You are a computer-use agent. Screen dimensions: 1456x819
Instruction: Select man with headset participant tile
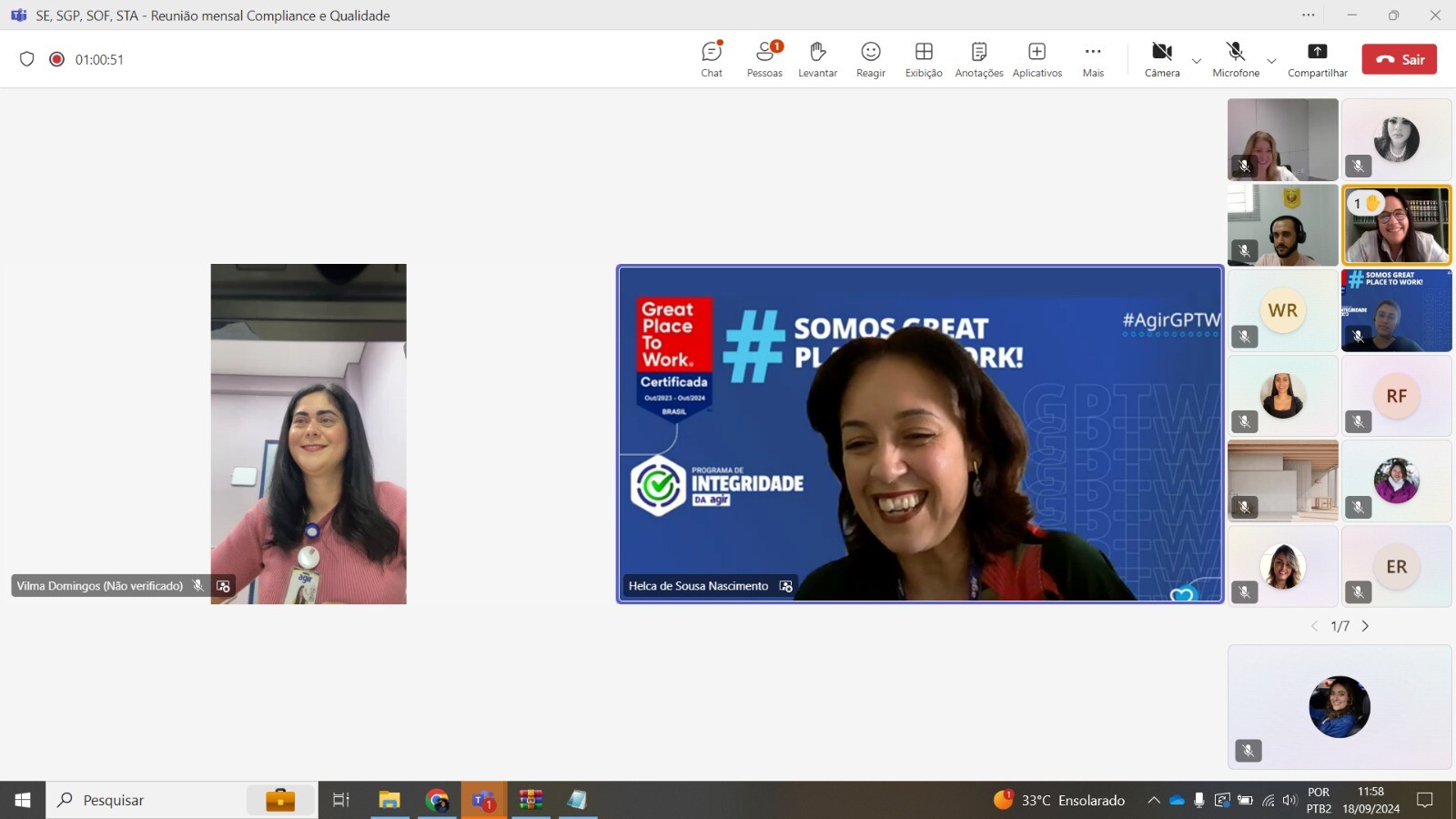[x=1283, y=226]
